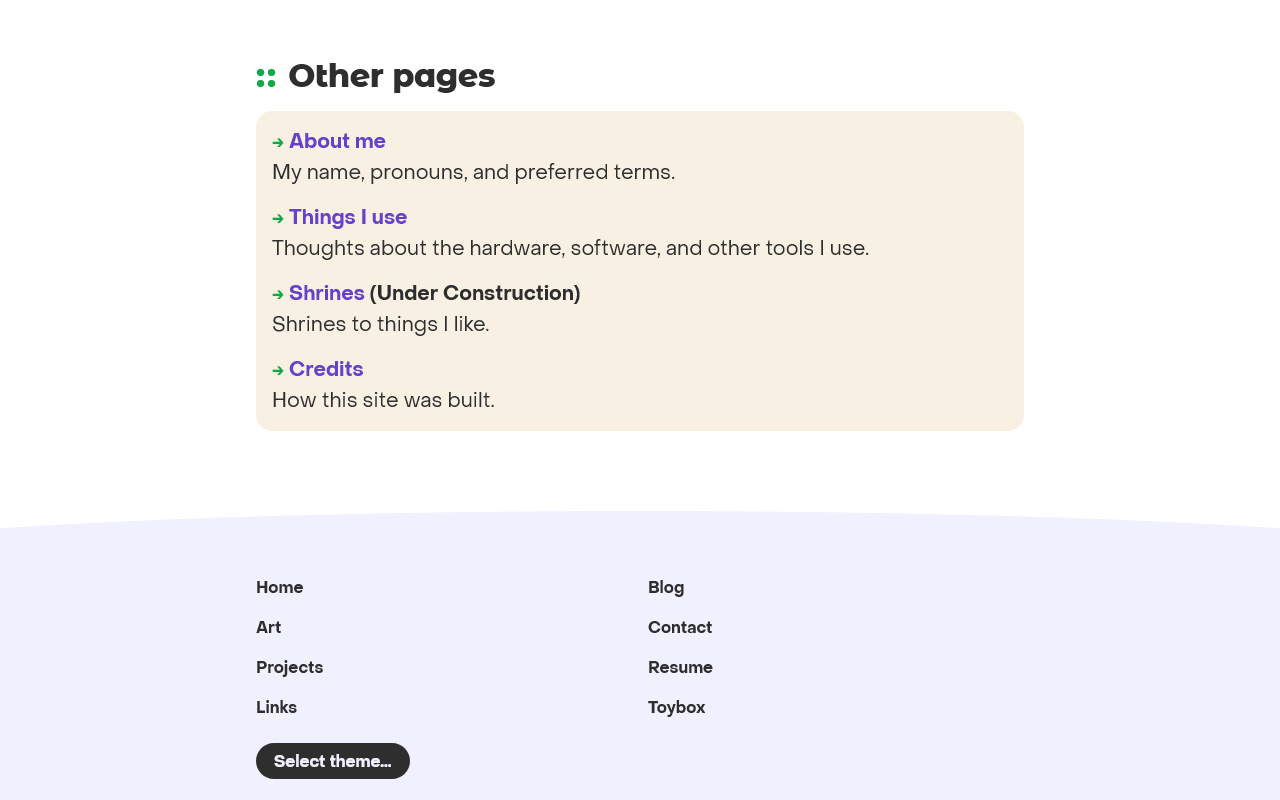Open Projects footer link

coord(290,667)
